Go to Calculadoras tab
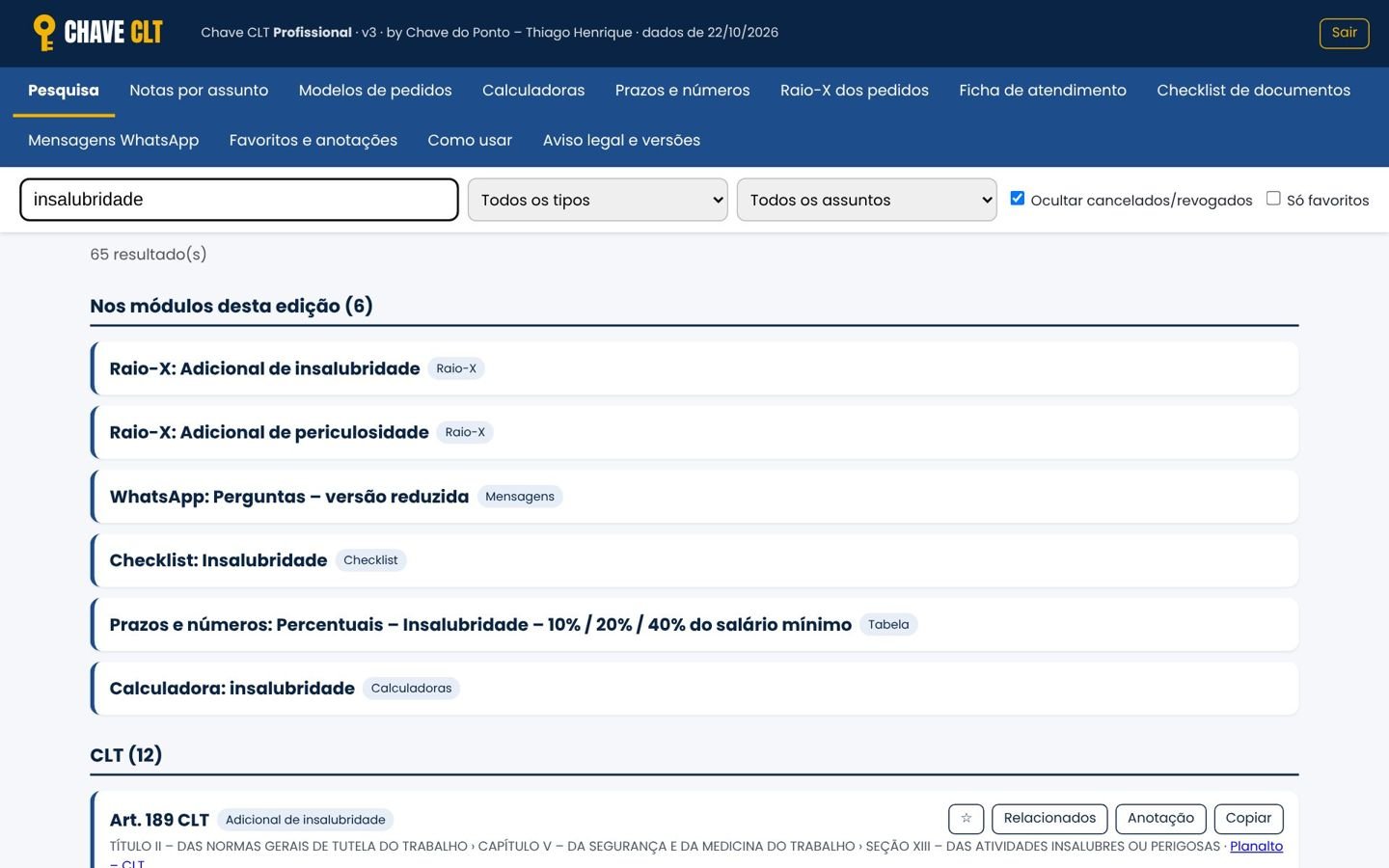The width and height of the screenshot is (1389, 868). coord(533,91)
